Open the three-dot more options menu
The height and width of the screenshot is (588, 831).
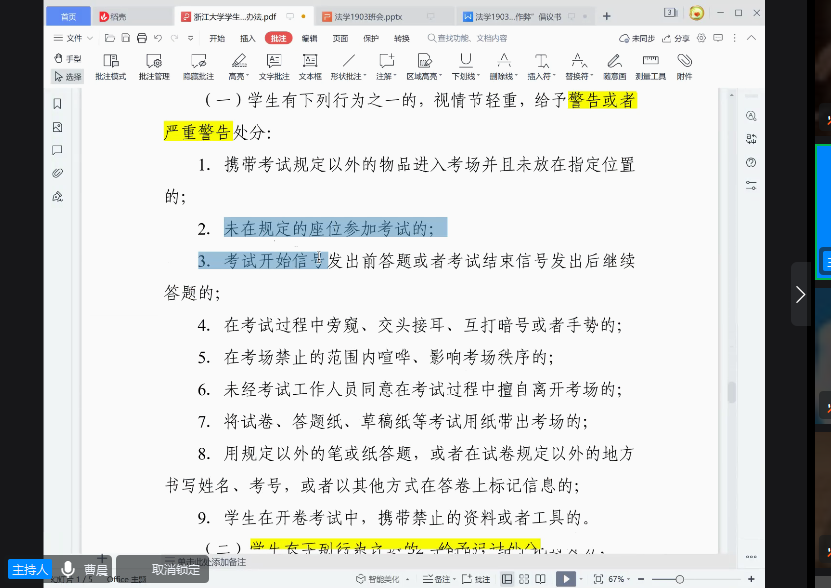click(735, 38)
